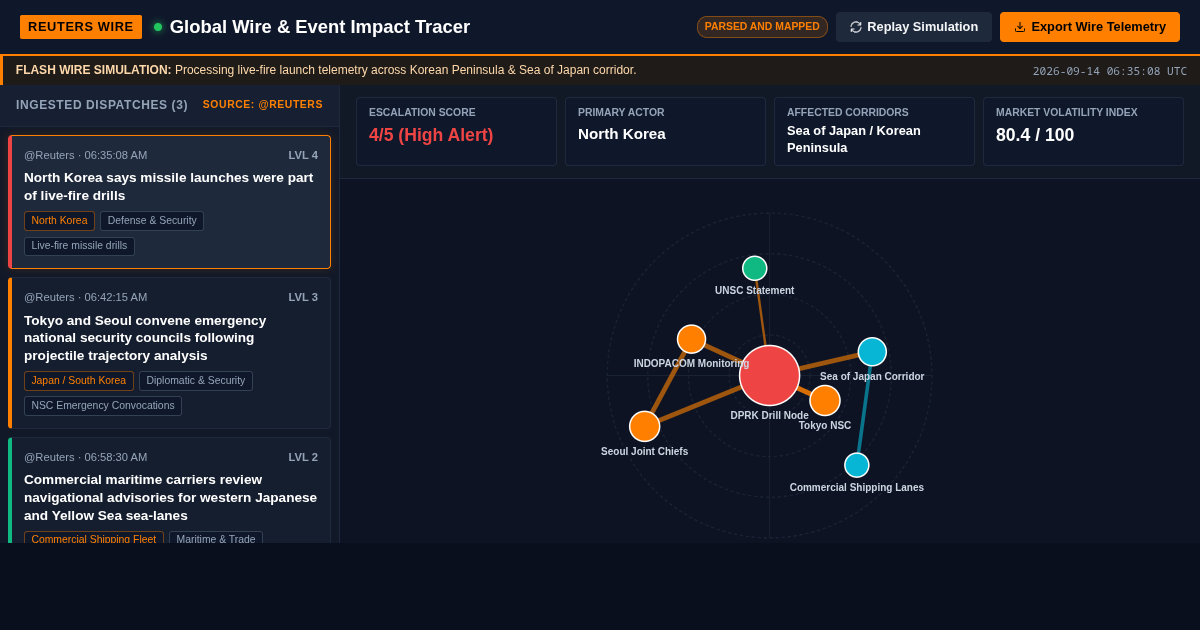This screenshot has width=1200, height=630.
Task: Click the REUTERS WIRE logo badge
Action: click(81, 27)
